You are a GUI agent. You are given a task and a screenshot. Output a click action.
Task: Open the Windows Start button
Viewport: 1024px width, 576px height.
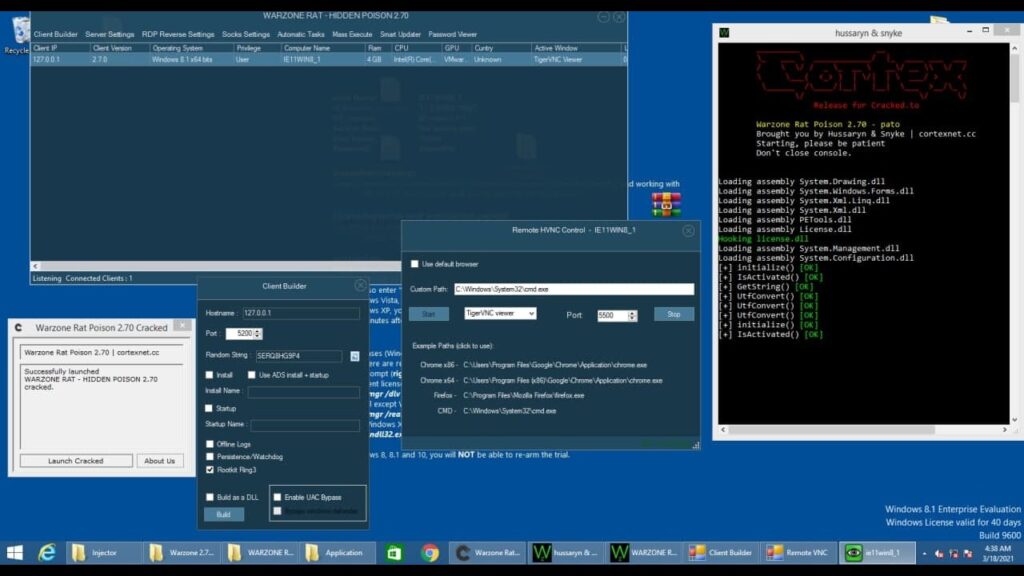tap(14, 552)
